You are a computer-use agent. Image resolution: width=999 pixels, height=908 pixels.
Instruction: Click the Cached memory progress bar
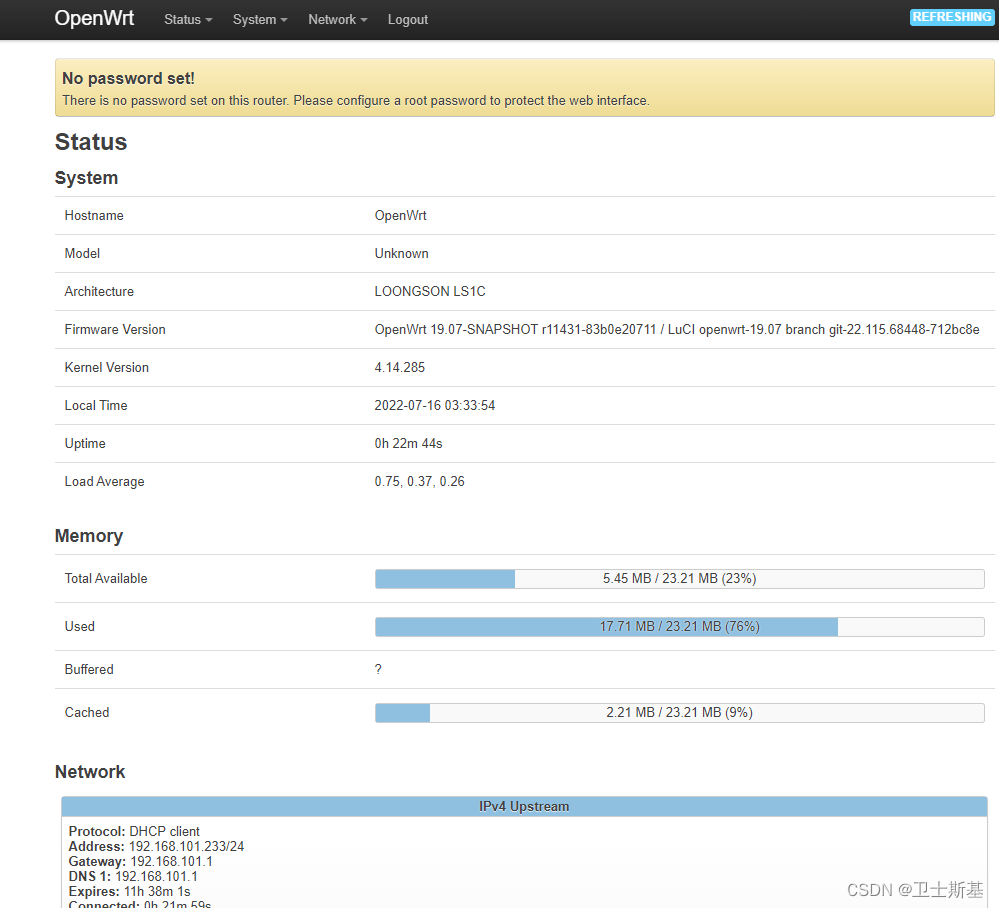tap(679, 712)
